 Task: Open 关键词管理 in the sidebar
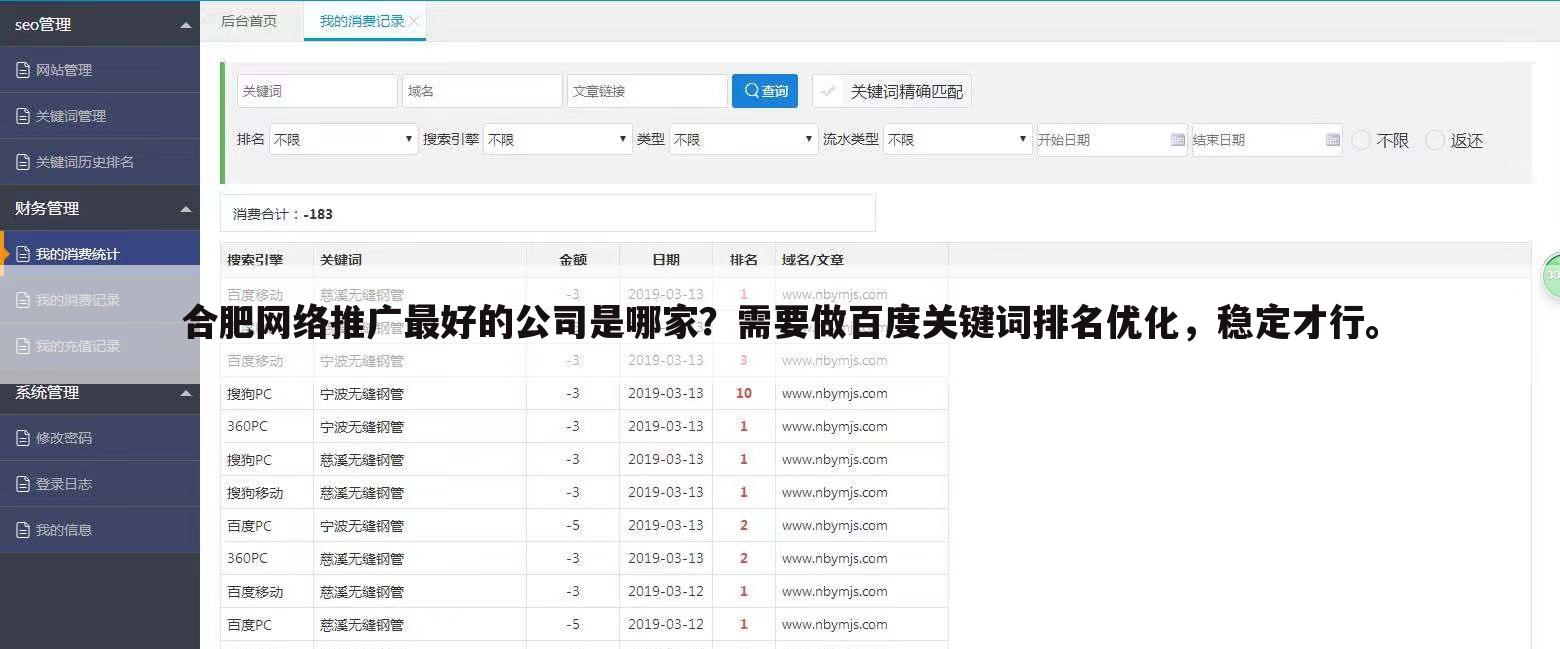coord(100,116)
